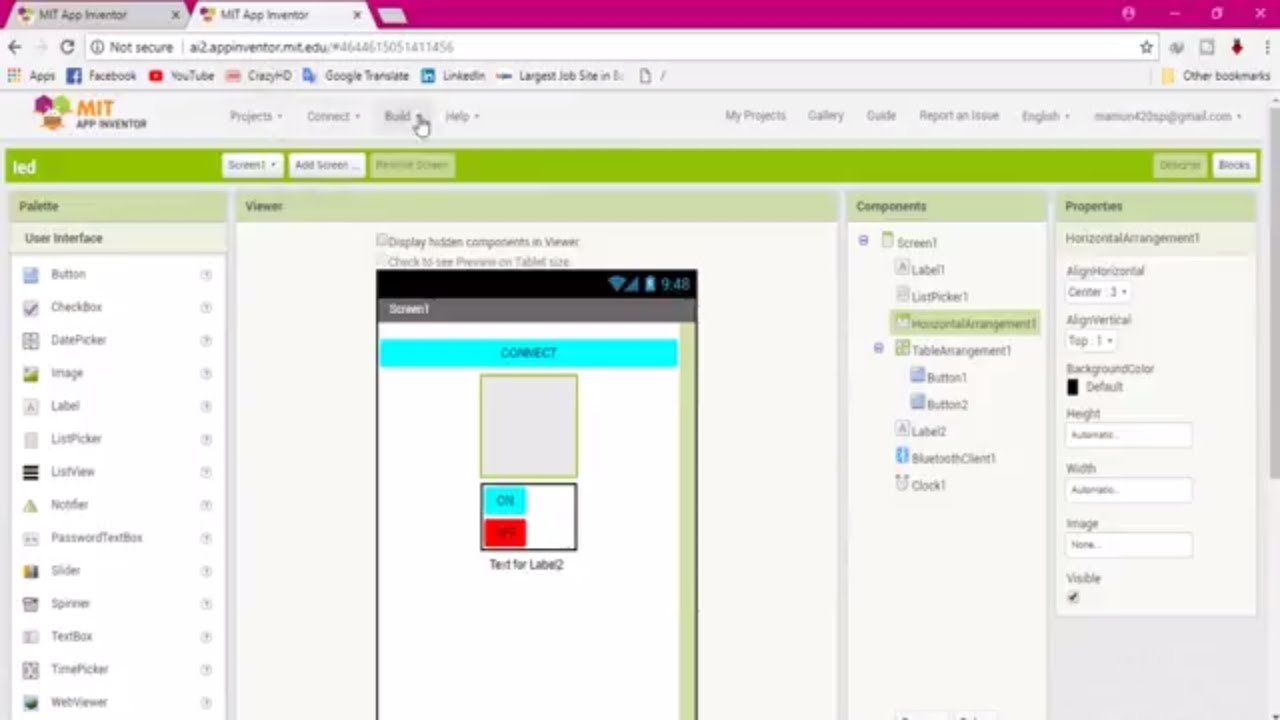This screenshot has width=1280, height=720.
Task: Click the MIT App Inventor logo
Action: pos(90,113)
